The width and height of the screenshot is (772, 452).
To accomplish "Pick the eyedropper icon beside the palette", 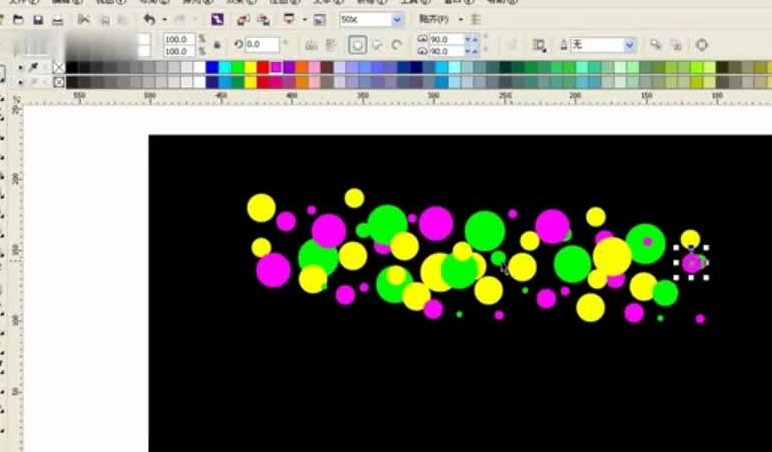I will [x=33, y=67].
